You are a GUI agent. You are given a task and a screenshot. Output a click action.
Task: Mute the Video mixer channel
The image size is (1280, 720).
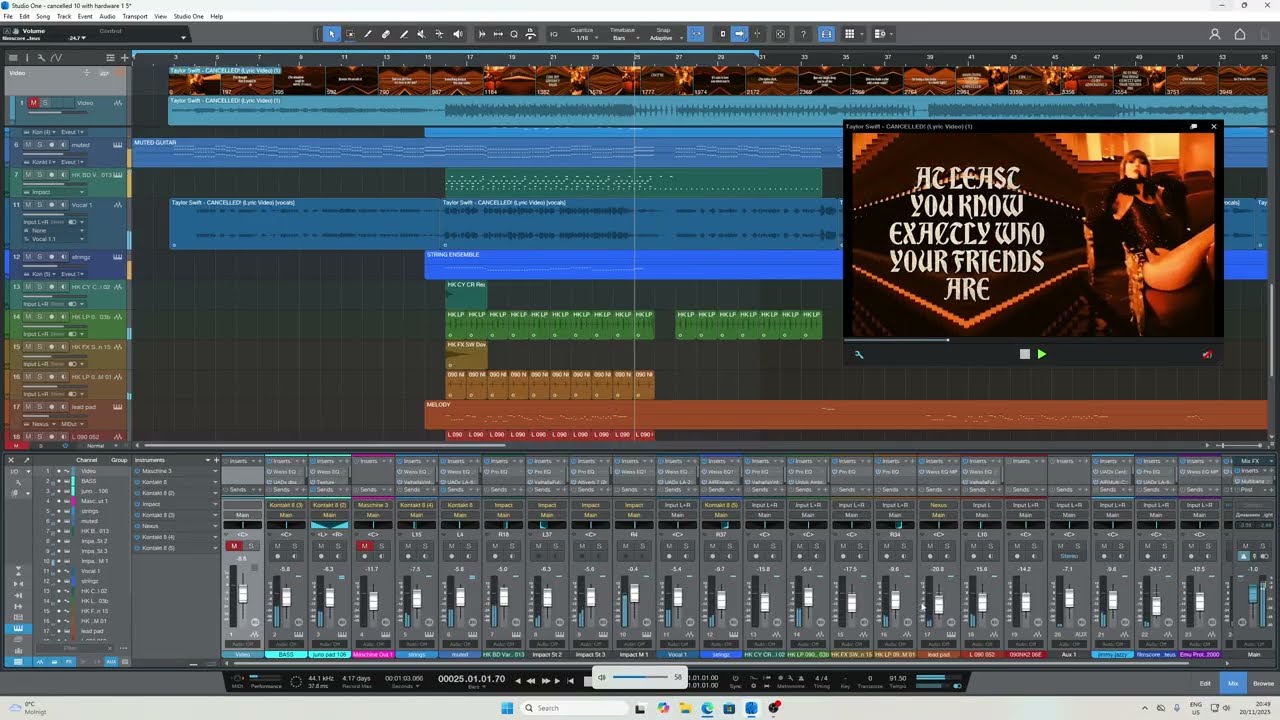[234, 546]
